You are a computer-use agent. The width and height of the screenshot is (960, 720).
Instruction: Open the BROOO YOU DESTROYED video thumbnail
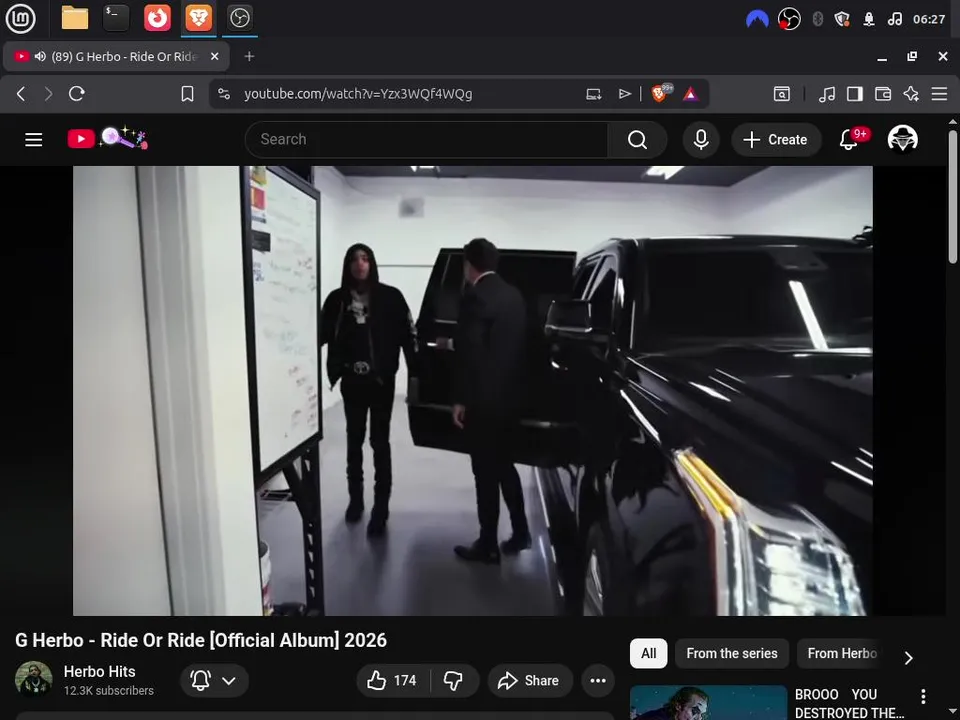tap(708, 702)
